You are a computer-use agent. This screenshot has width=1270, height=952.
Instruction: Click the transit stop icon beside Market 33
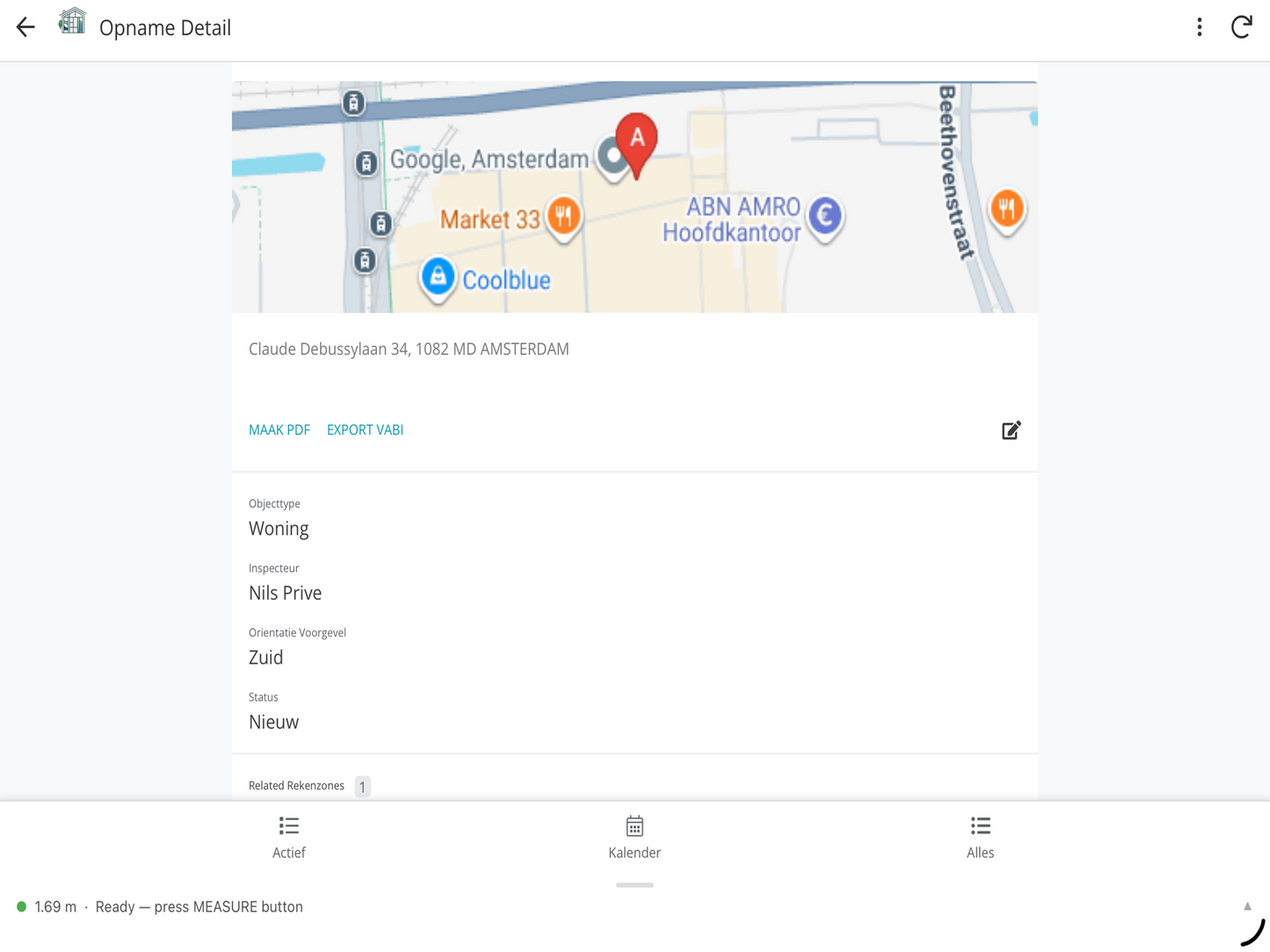pos(381,224)
